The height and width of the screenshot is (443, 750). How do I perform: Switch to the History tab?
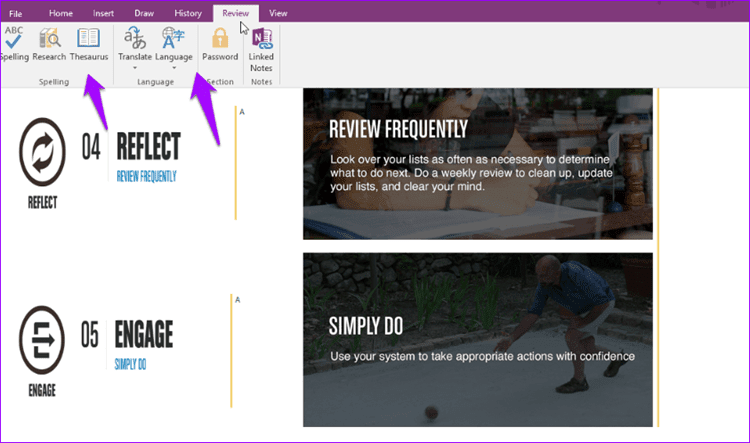(x=188, y=13)
